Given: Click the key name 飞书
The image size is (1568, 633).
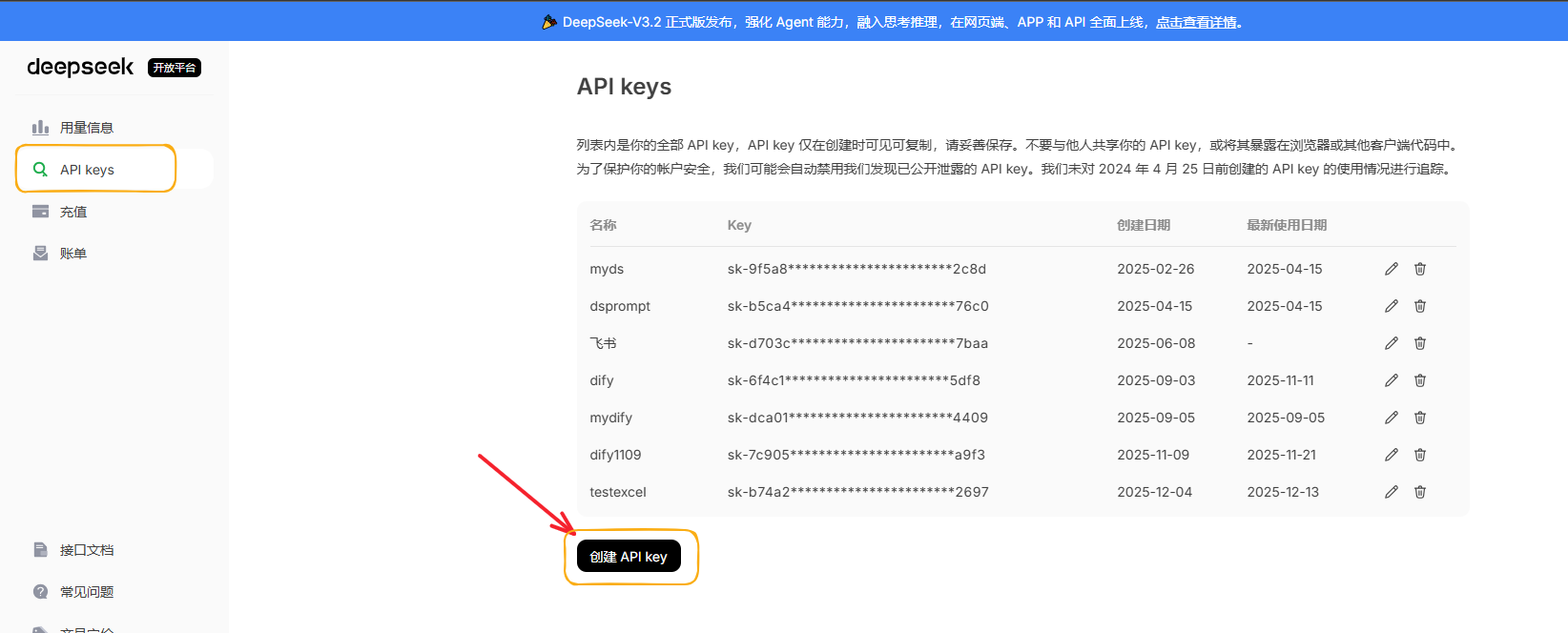Looking at the screenshot, I should [603, 343].
